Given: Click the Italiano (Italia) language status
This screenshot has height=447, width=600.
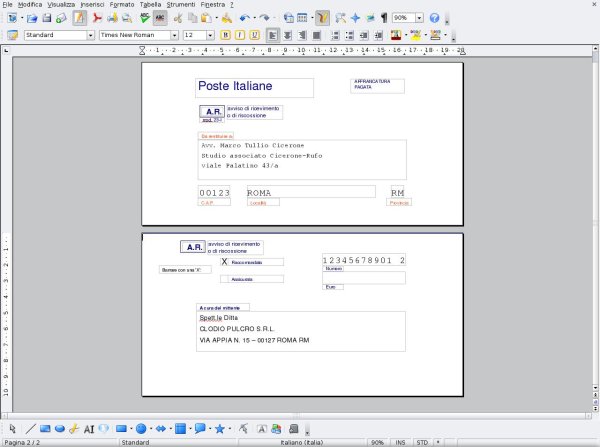Looking at the screenshot, I should coord(302,442).
